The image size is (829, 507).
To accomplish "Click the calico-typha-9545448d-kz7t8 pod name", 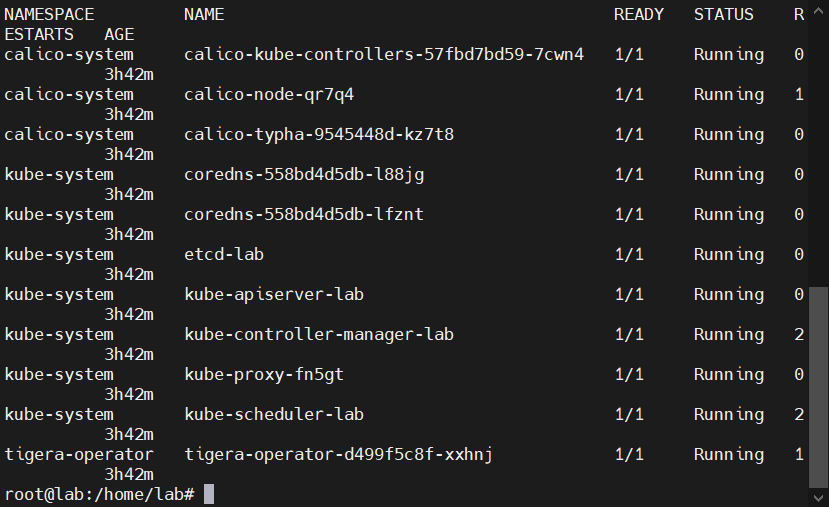I will (x=319, y=134).
